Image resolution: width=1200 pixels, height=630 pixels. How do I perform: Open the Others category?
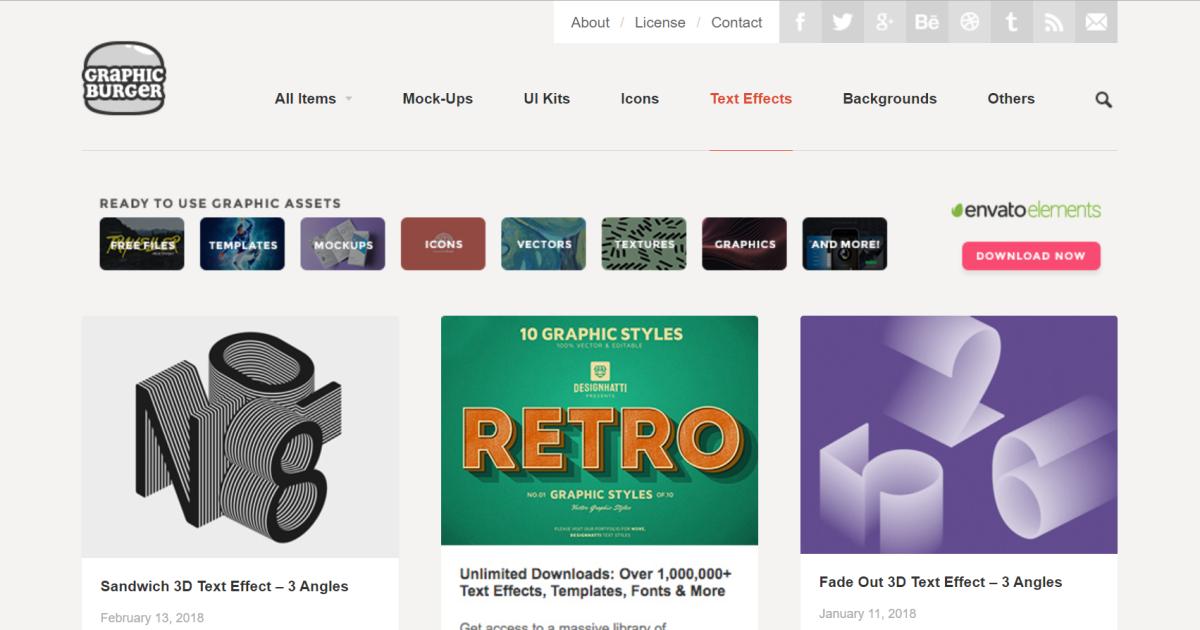click(1011, 98)
